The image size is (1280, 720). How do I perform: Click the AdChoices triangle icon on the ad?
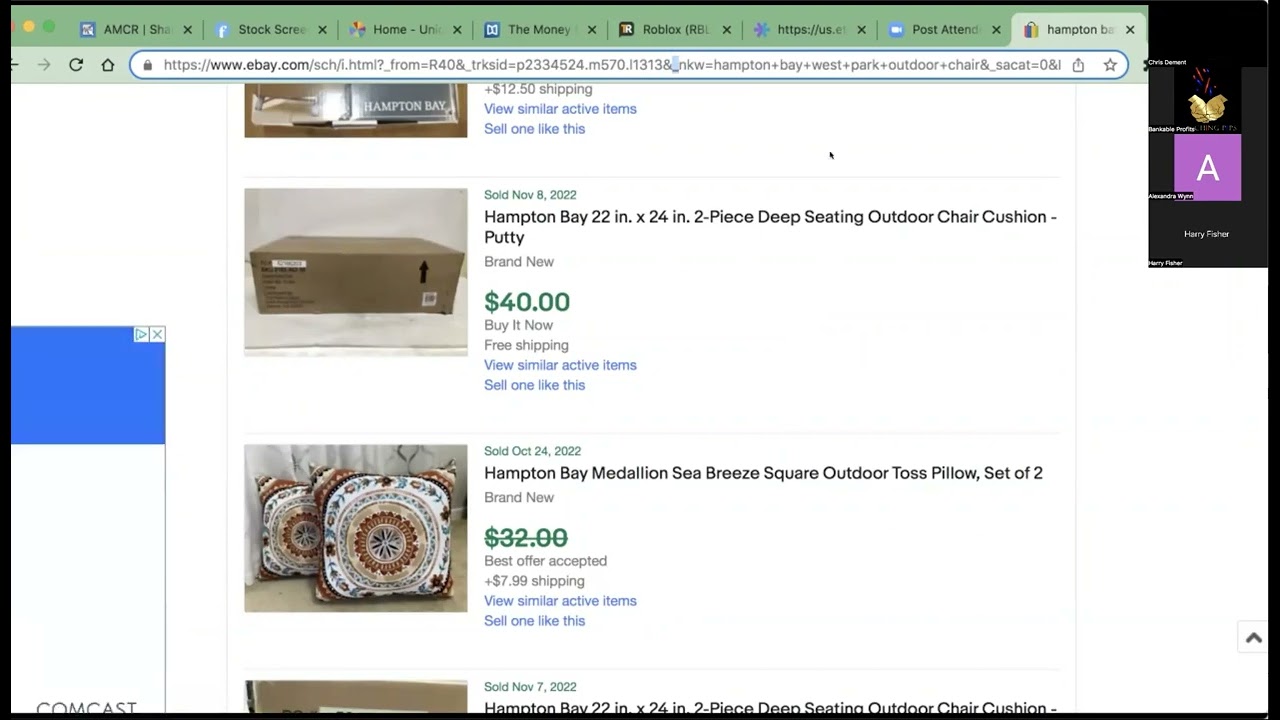[x=141, y=334]
